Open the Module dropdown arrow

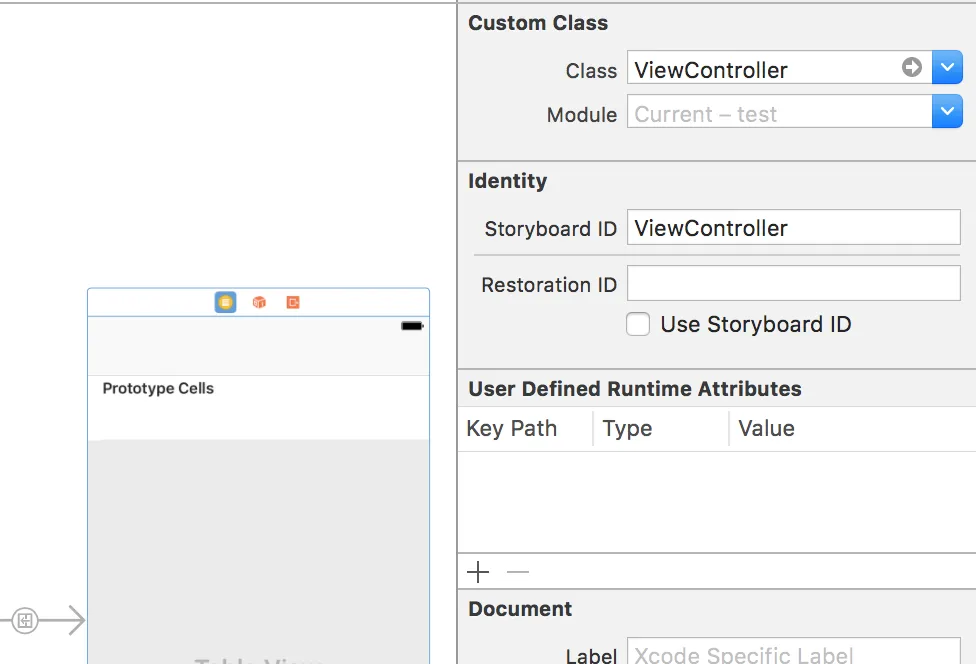[x=947, y=112]
